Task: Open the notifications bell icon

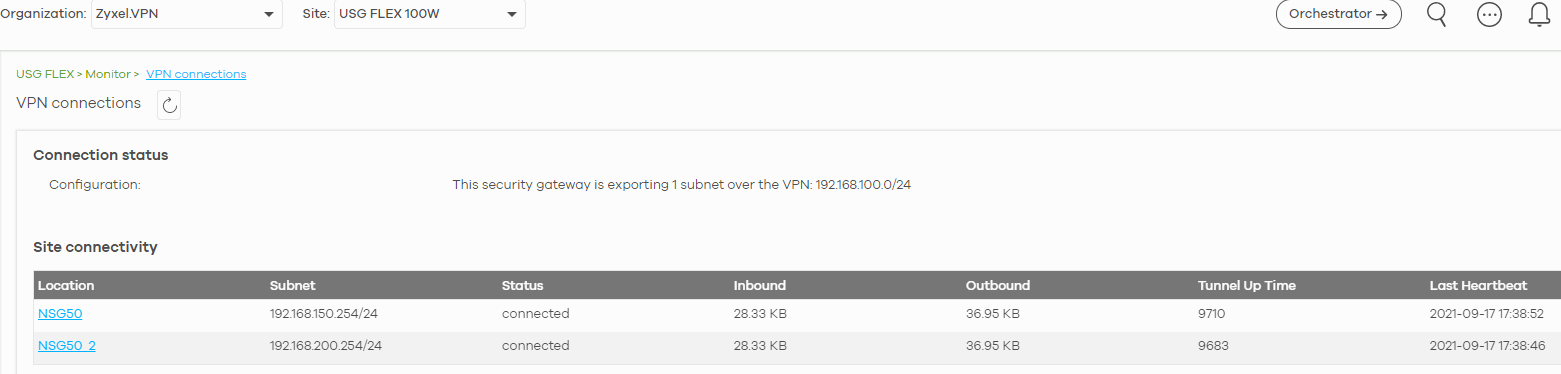Action: tap(1540, 14)
